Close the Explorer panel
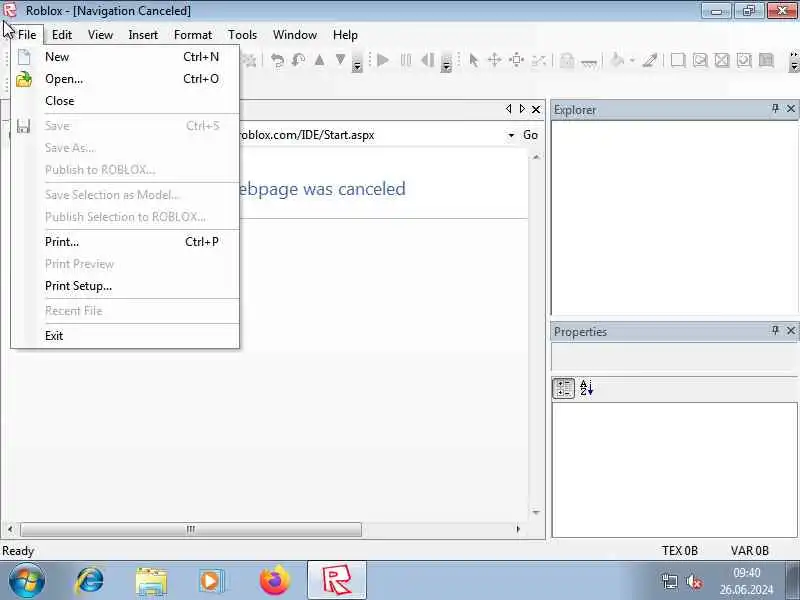800x600 pixels. click(x=791, y=109)
